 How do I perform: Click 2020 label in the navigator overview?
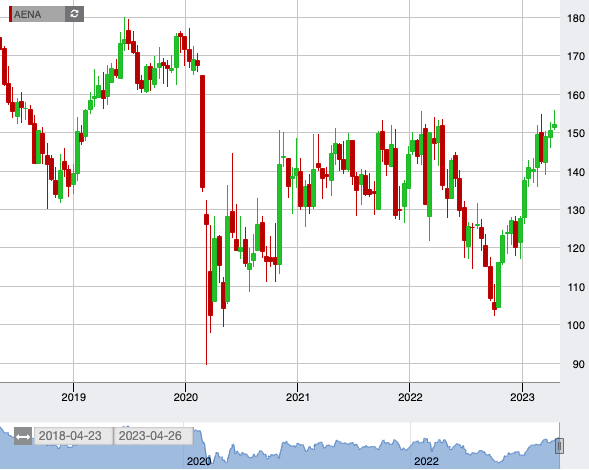pyautogui.click(x=199, y=461)
